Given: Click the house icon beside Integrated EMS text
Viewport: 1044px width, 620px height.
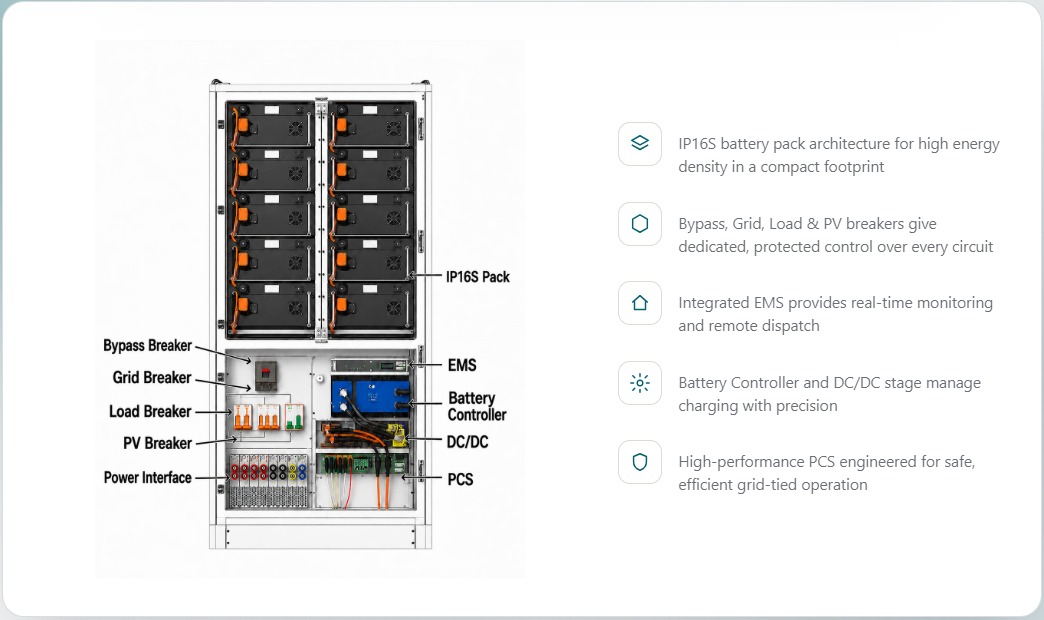Looking at the screenshot, I should pyautogui.click(x=640, y=303).
